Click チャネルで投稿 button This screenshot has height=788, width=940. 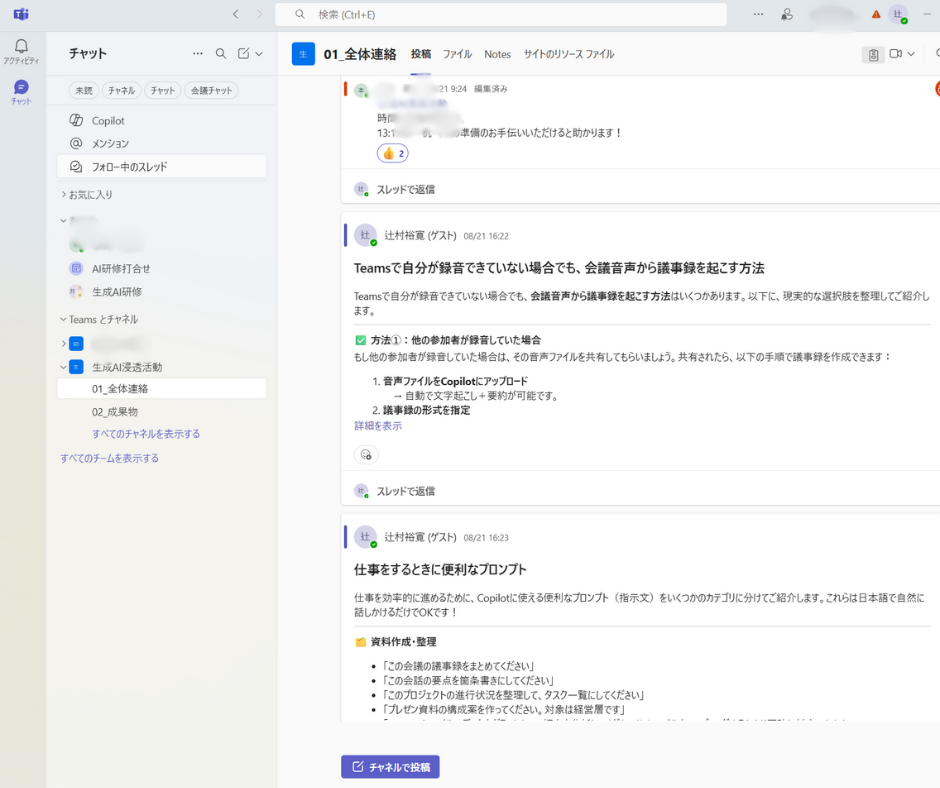tap(390, 767)
